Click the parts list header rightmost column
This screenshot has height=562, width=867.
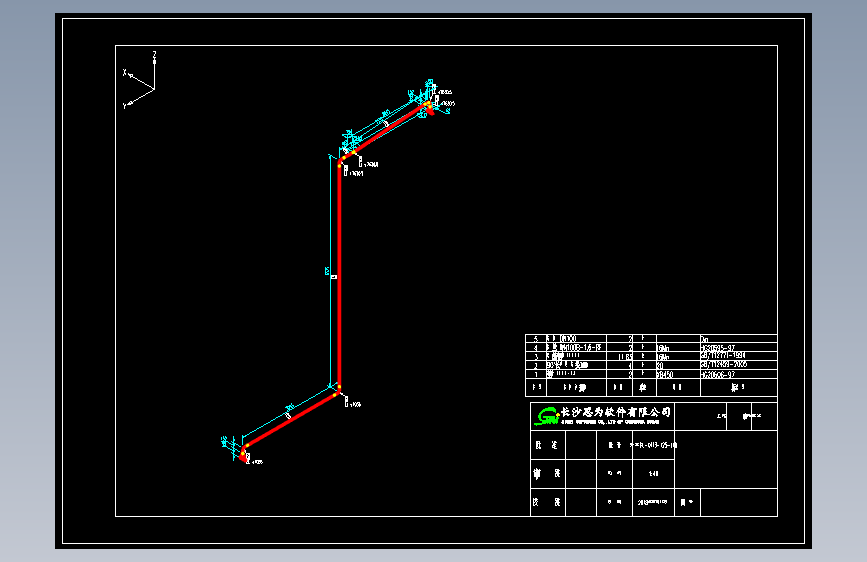[x=738, y=388]
